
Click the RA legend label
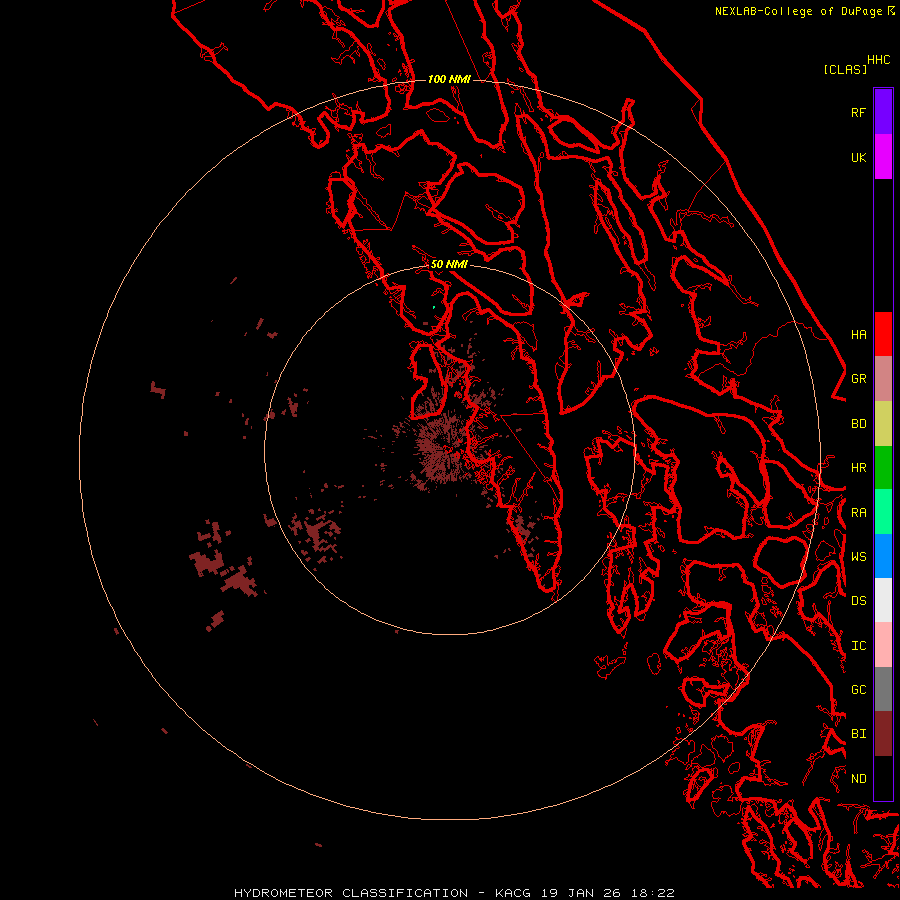[x=858, y=513]
